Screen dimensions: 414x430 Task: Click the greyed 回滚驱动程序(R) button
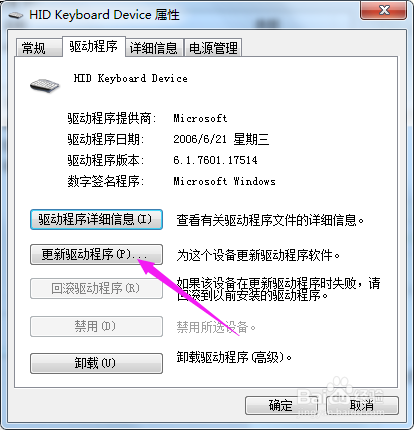[96, 289]
